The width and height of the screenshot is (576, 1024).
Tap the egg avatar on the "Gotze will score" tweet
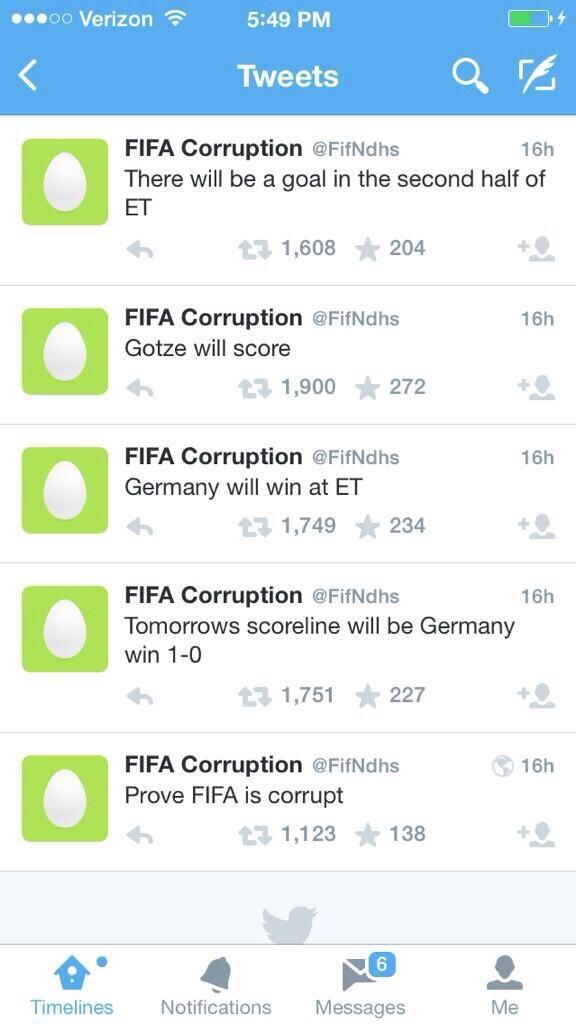coord(65,351)
